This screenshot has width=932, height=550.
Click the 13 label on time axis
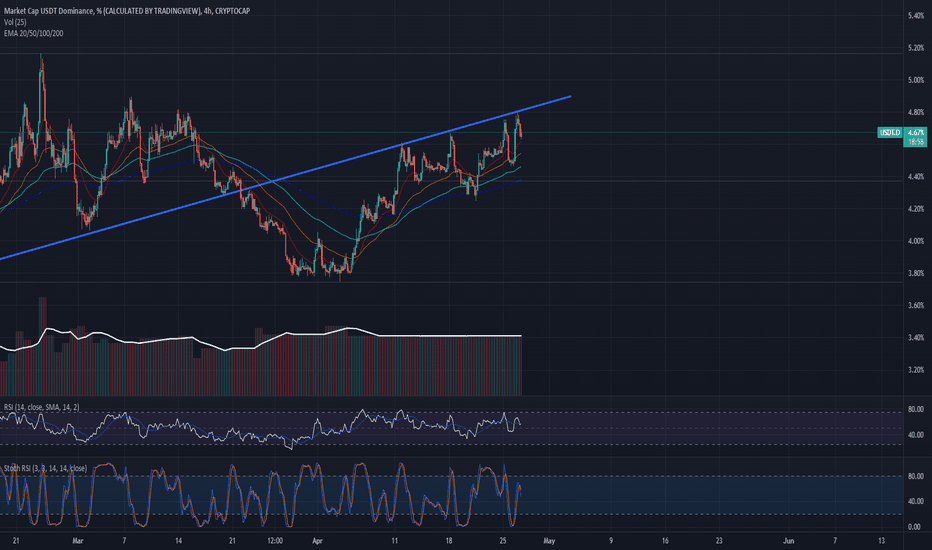[x=881, y=541]
